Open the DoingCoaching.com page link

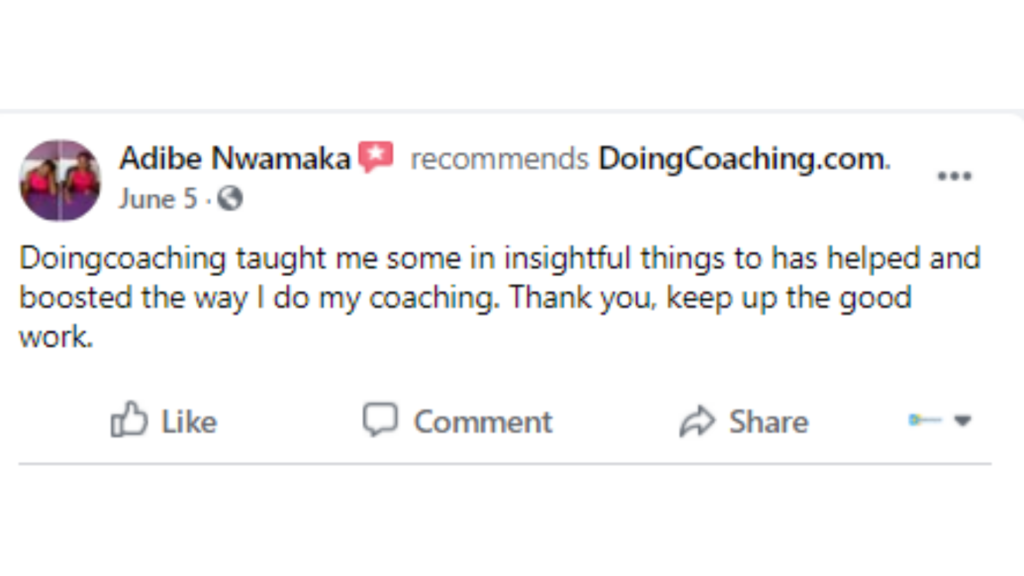pyautogui.click(x=744, y=159)
